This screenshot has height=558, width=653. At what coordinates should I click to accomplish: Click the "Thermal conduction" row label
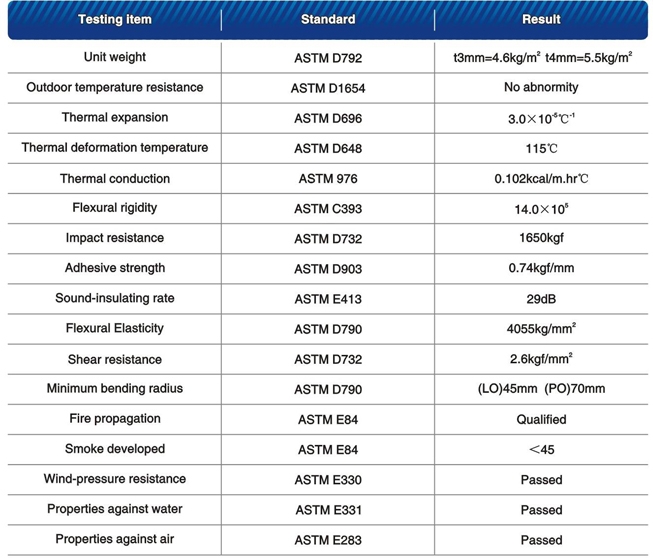(115, 178)
